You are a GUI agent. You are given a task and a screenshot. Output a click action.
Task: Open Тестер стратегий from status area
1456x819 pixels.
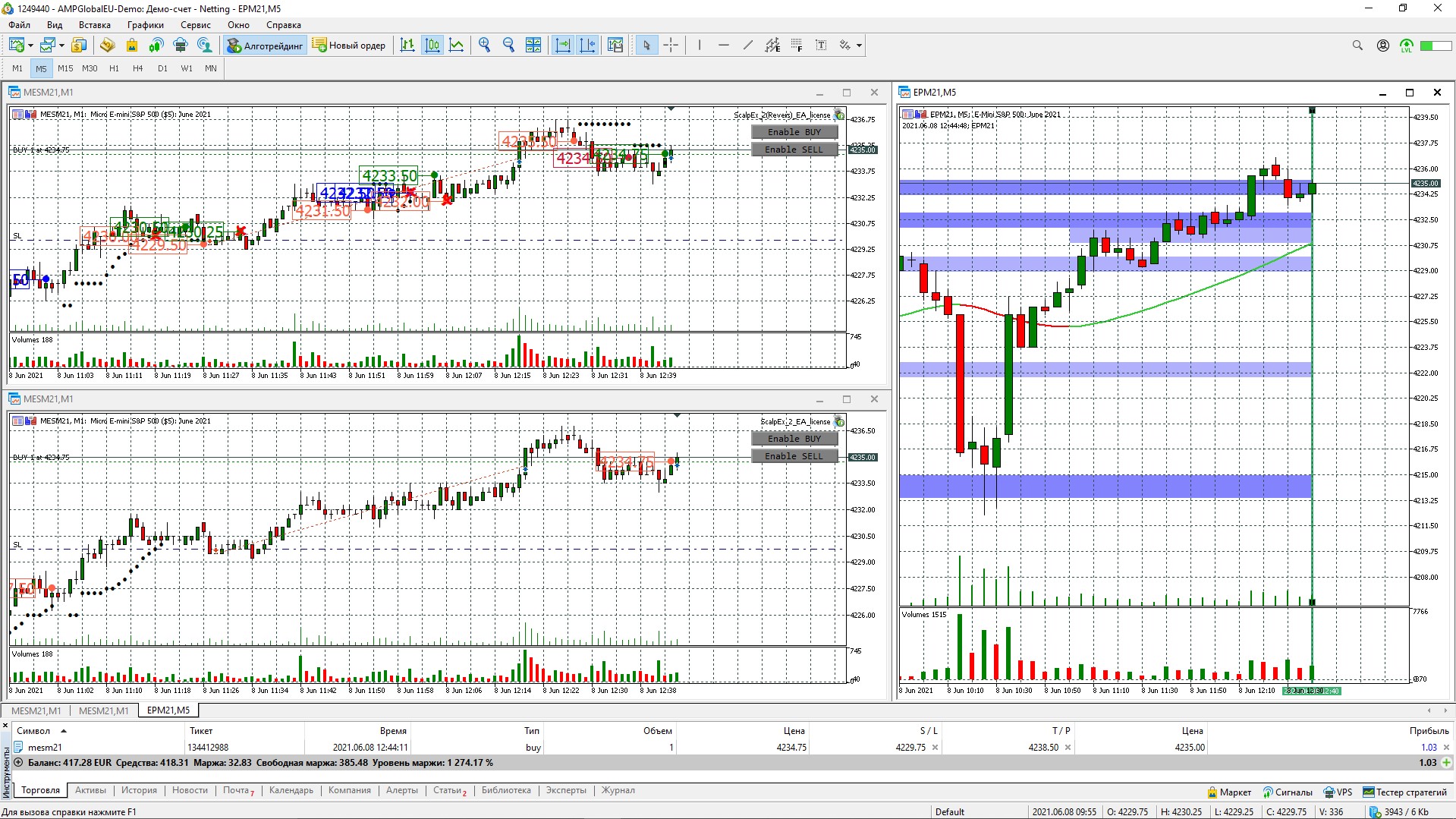click(1404, 792)
